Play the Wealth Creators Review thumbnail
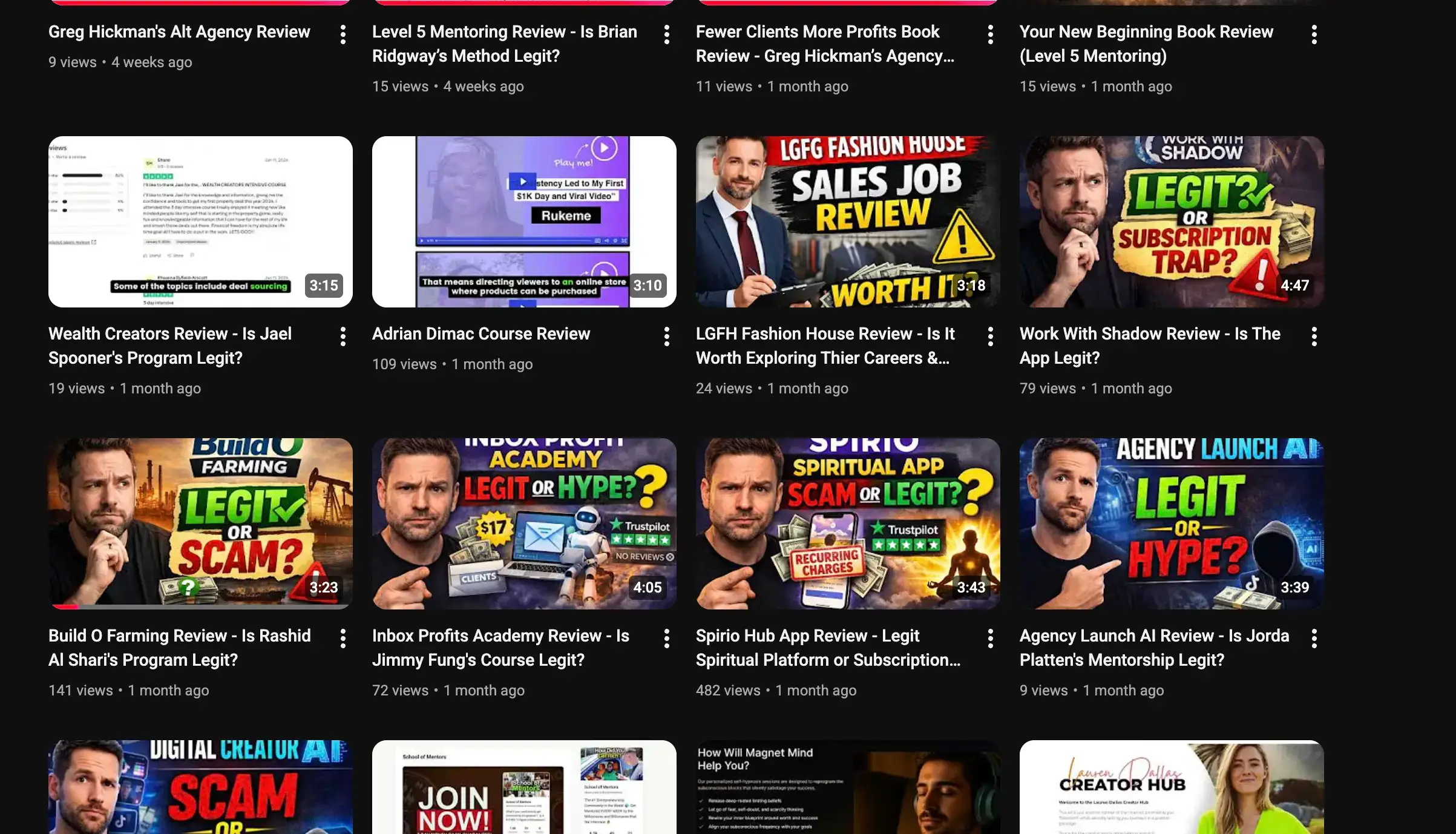This screenshot has width=1456, height=834. [200, 222]
